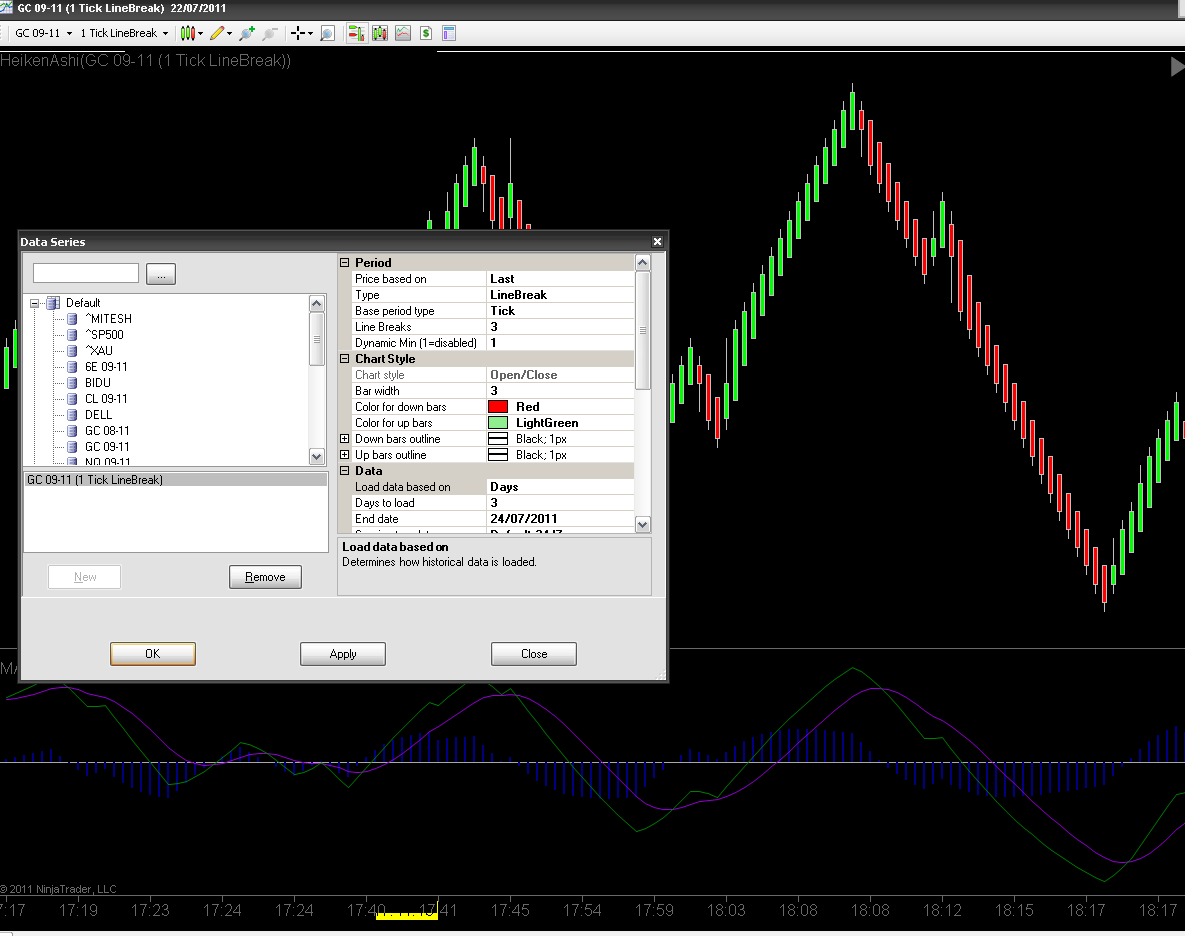Click the Price based on value Last

(x=561, y=279)
